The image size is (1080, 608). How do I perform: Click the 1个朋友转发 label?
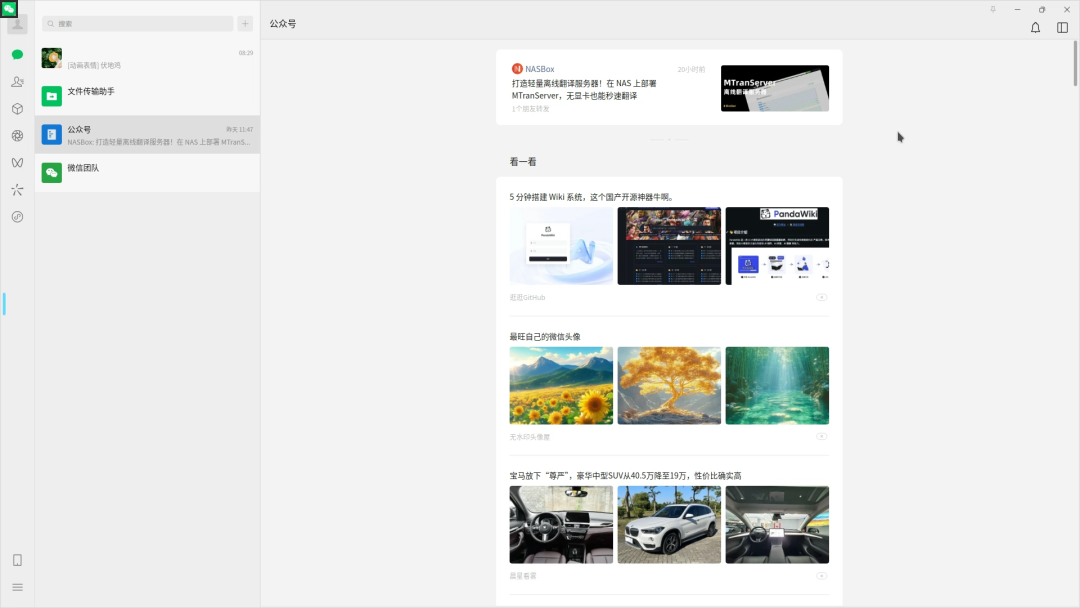coord(530,109)
